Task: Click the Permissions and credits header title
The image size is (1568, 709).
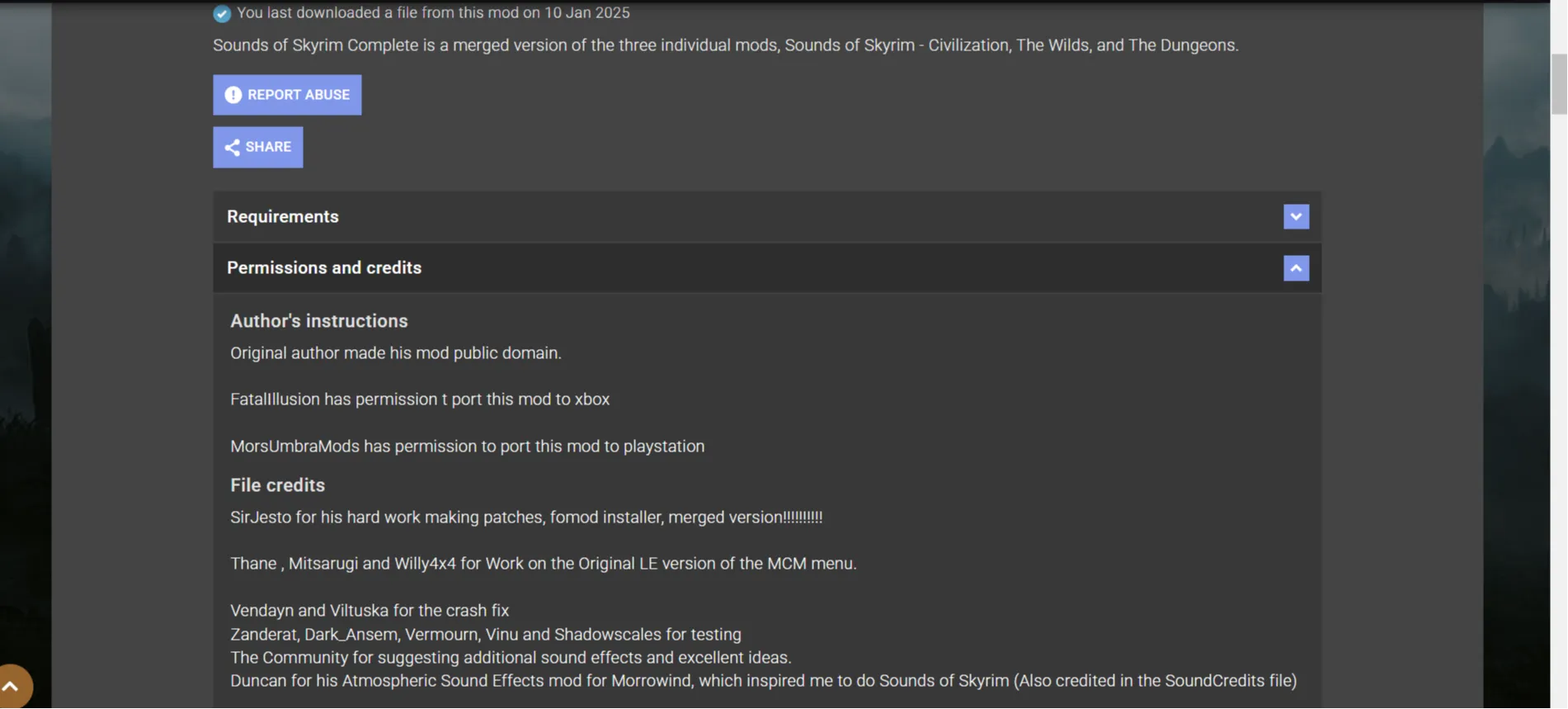Action: point(324,267)
